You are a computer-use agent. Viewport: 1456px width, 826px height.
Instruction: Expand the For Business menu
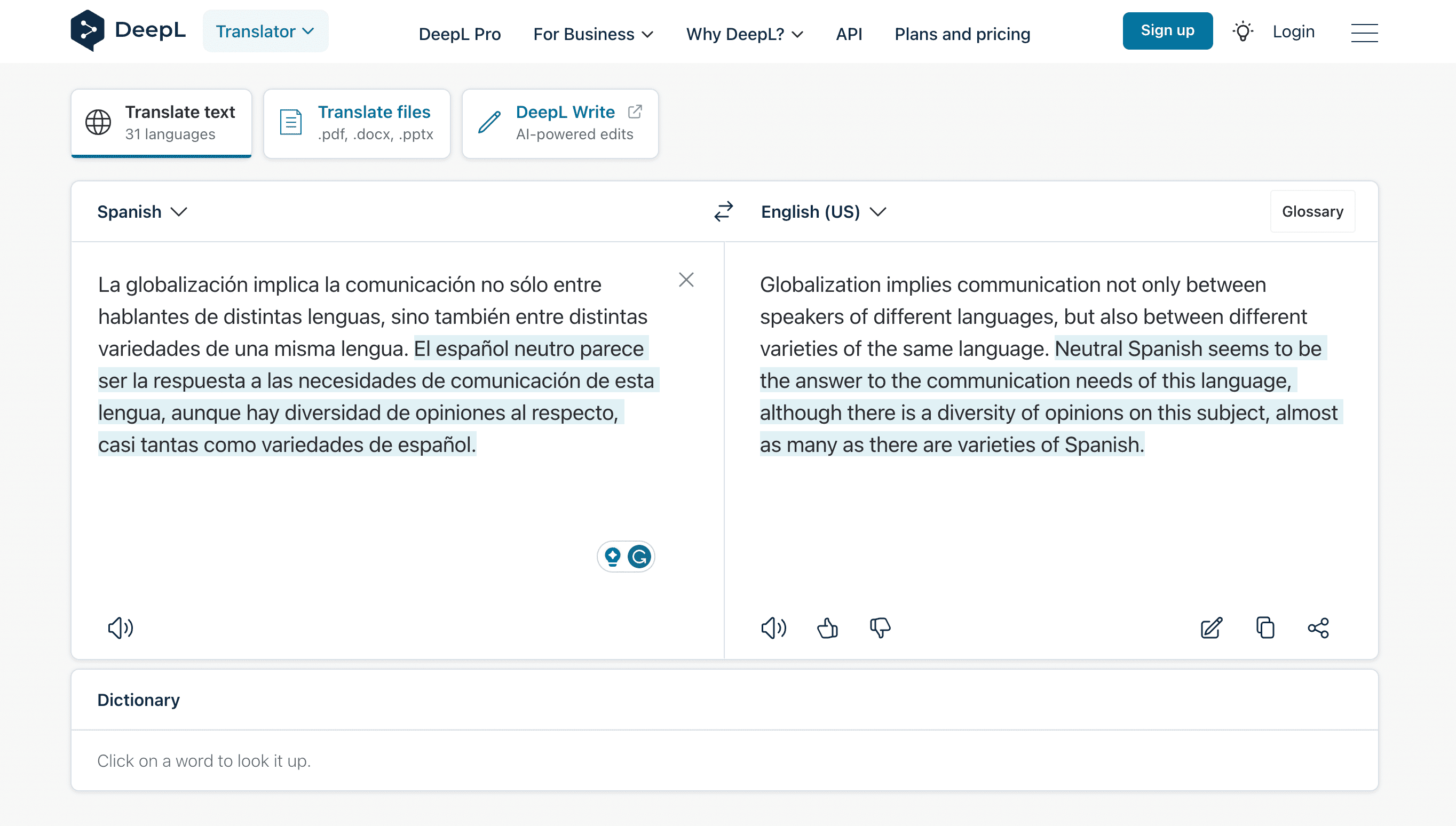[593, 34]
